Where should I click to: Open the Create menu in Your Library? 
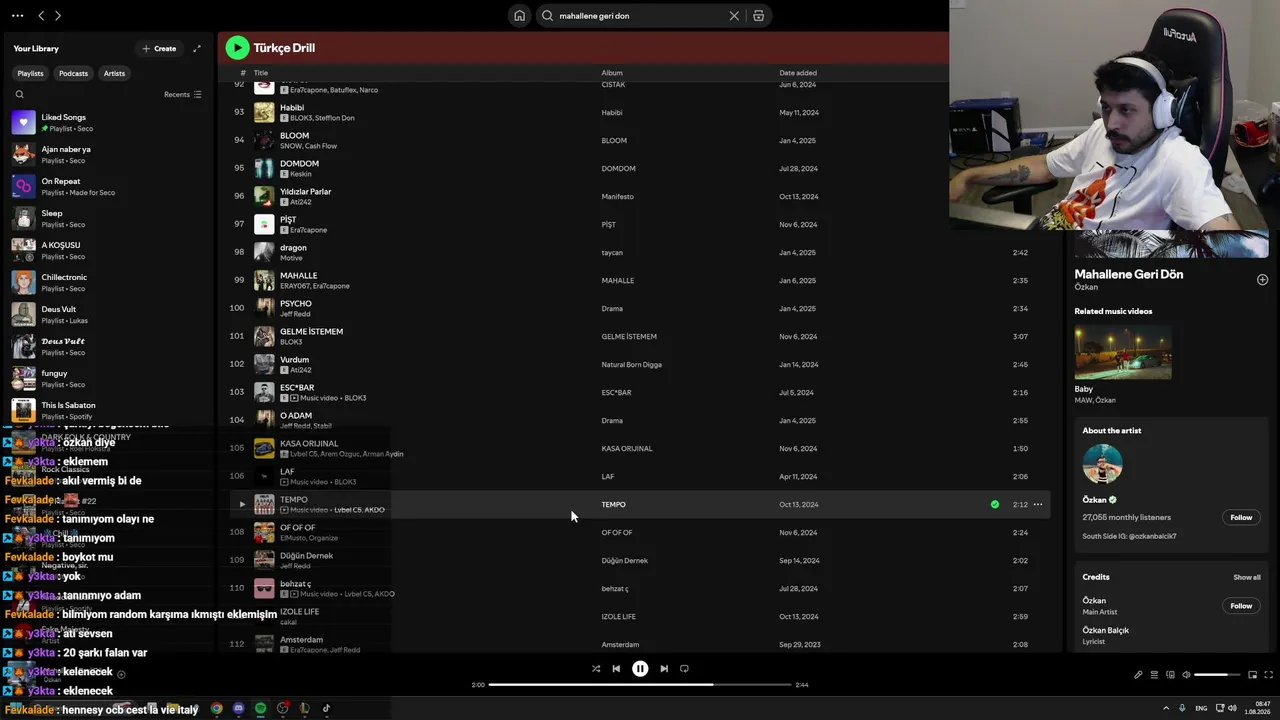coord(159,48)
